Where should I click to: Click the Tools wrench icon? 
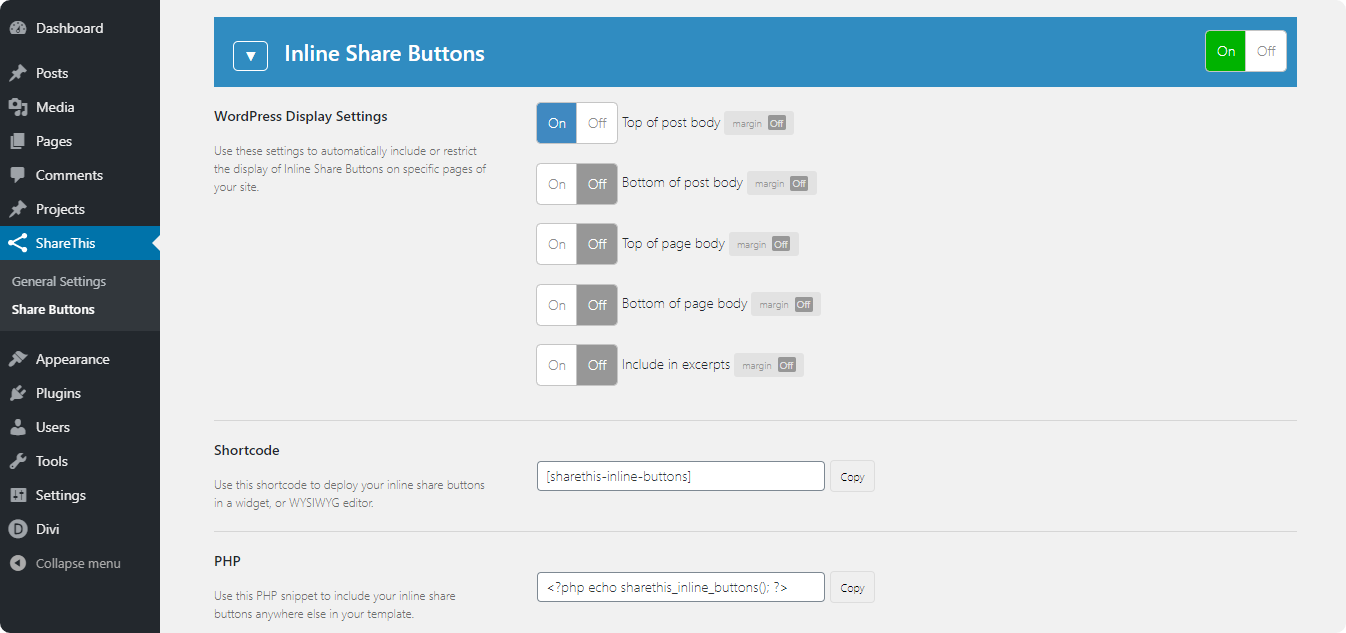click(18, 461)
